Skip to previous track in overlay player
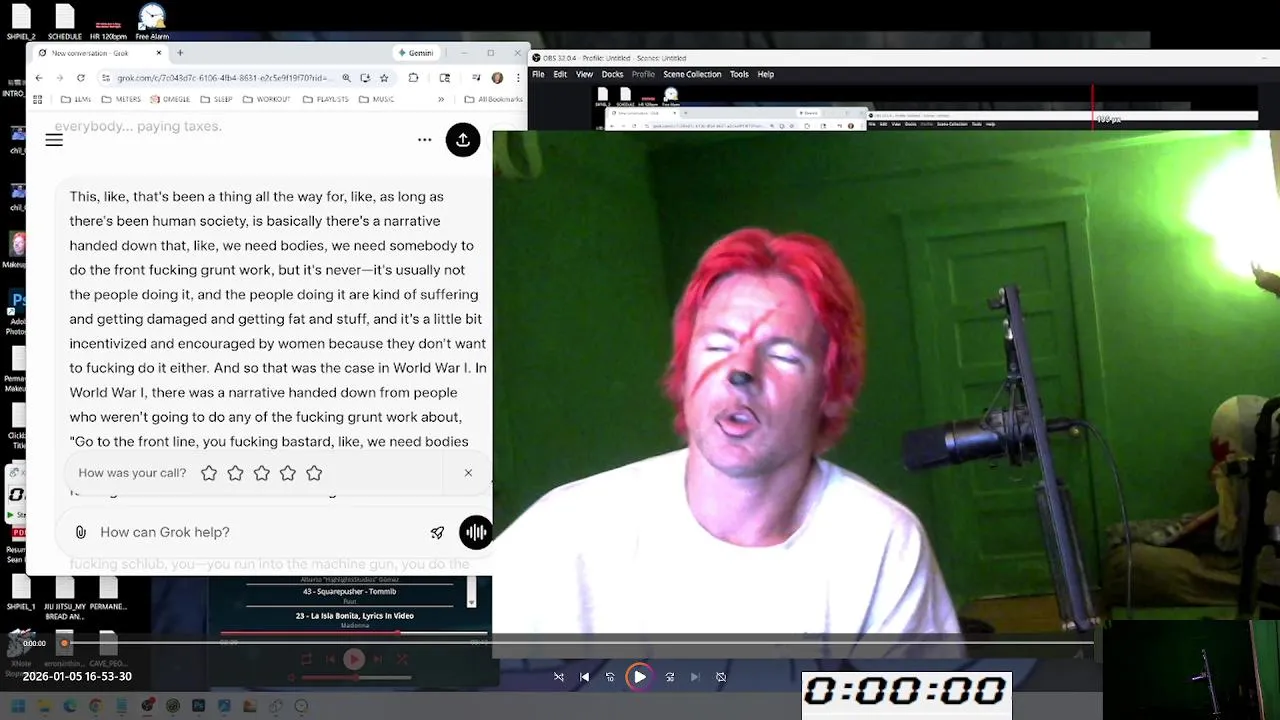This screenshot has width=1280, height=720. coord(585,677)
